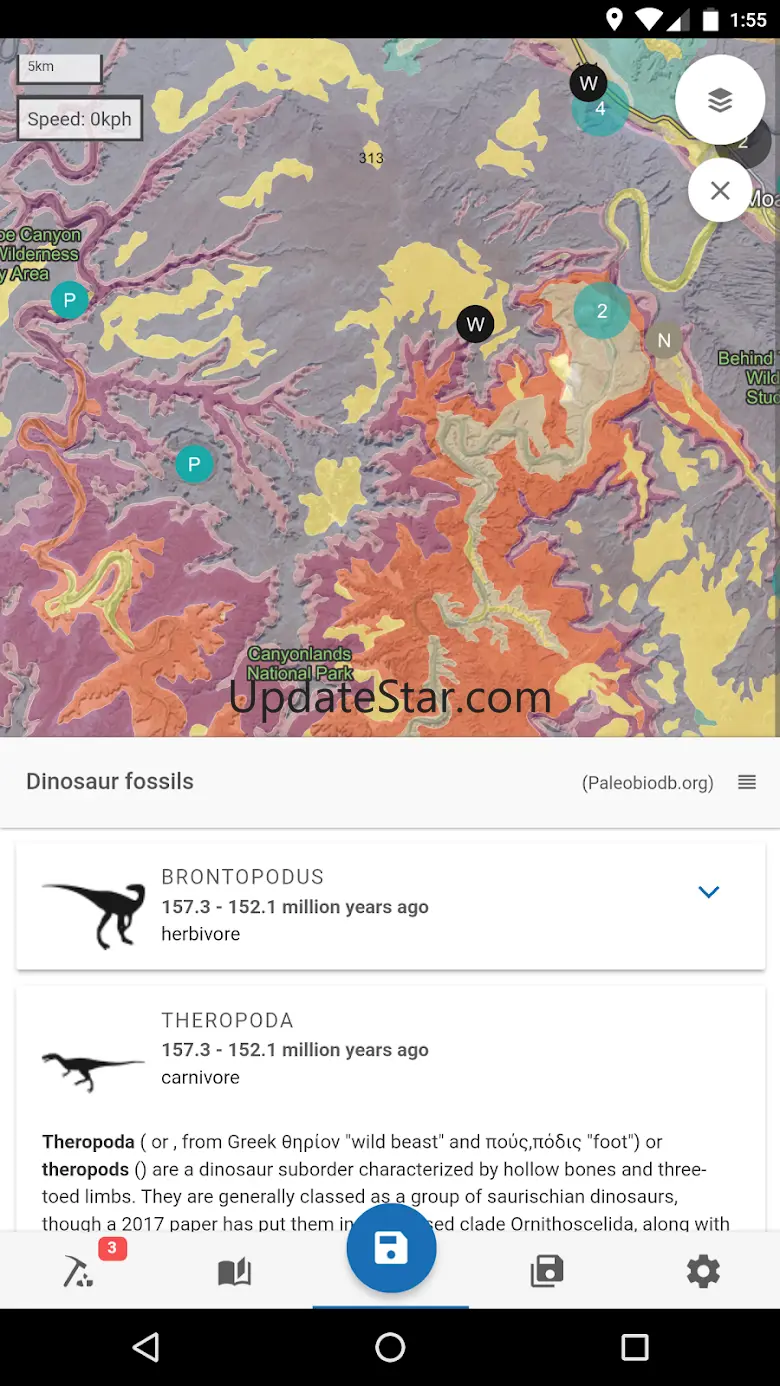This screenshot has width=780, height=1386.
Task: Expand the Brontopodus card chevron
Action: tap(709, 892)
